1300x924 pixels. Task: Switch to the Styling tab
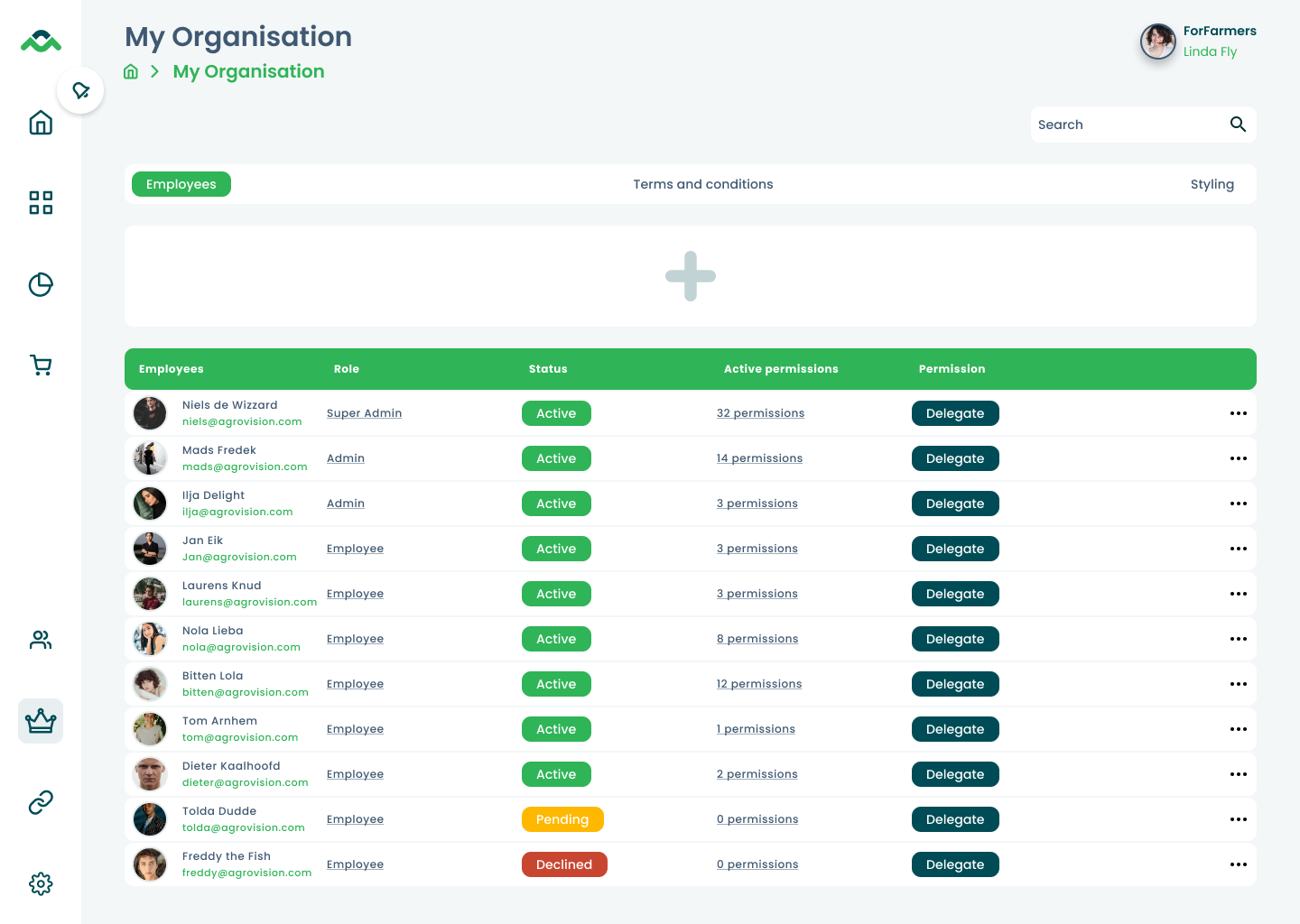pos(1212,184)
